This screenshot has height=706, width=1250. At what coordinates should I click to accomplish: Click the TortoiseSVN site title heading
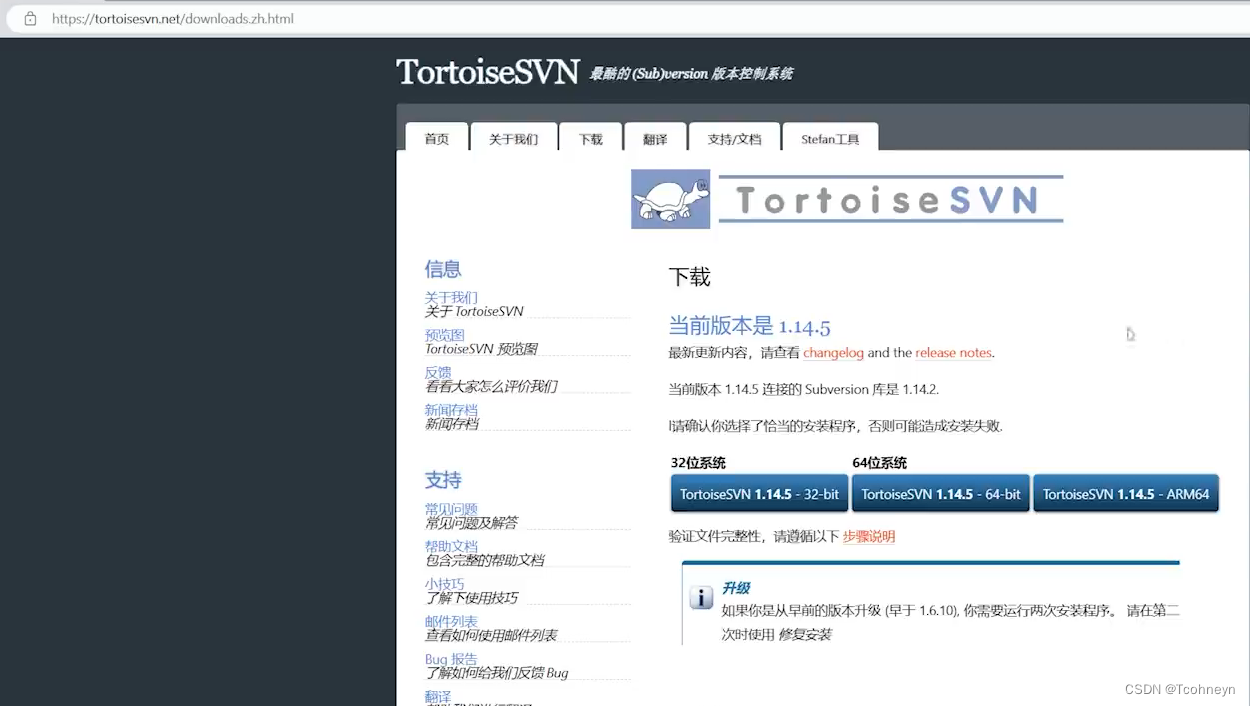click(x=488, y=72)
